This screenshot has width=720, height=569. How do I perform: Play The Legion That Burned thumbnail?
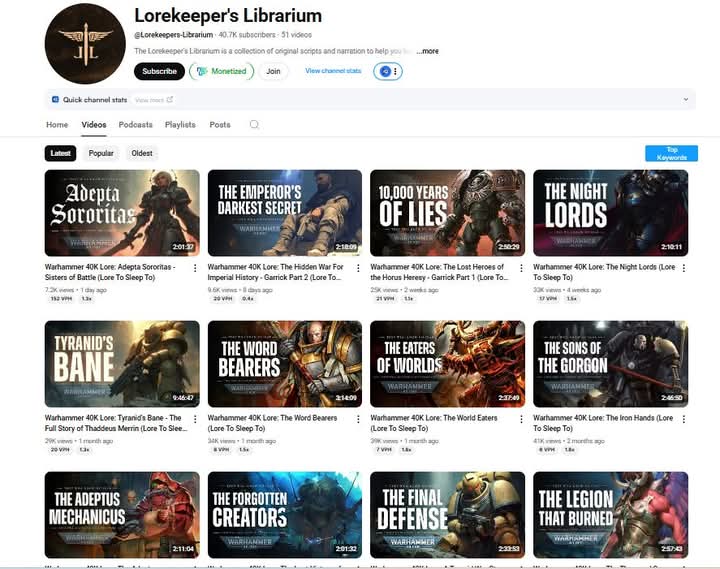coord(611,515)
